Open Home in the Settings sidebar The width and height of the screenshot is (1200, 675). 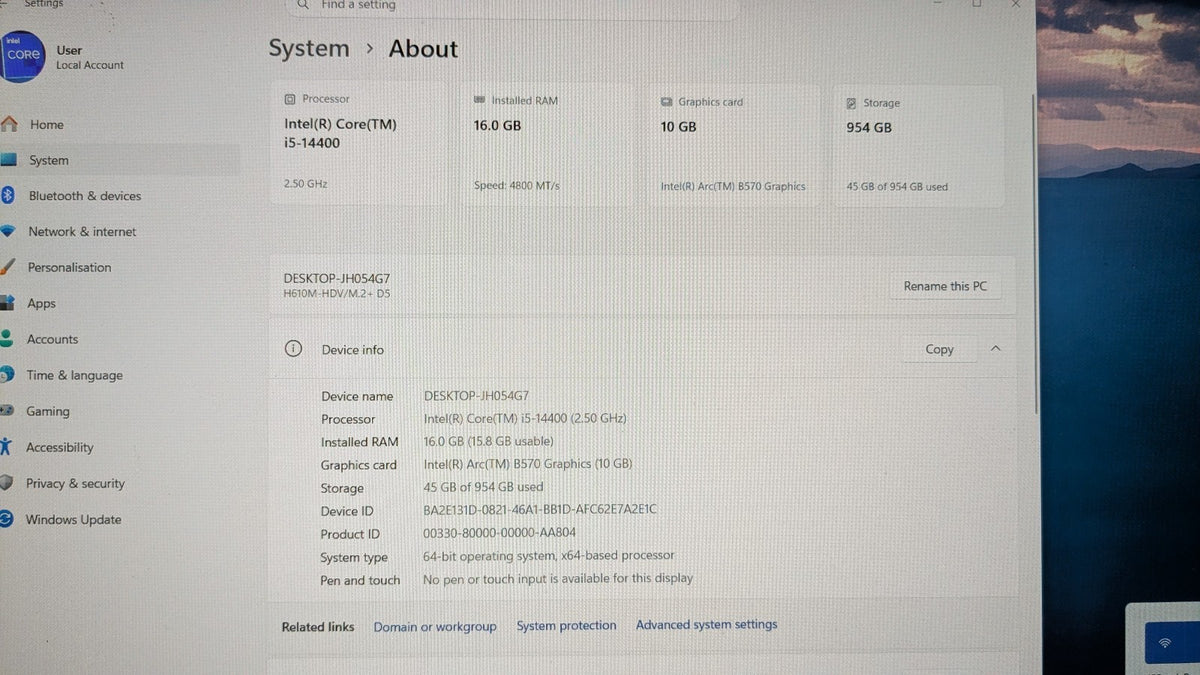pos(46,125)
